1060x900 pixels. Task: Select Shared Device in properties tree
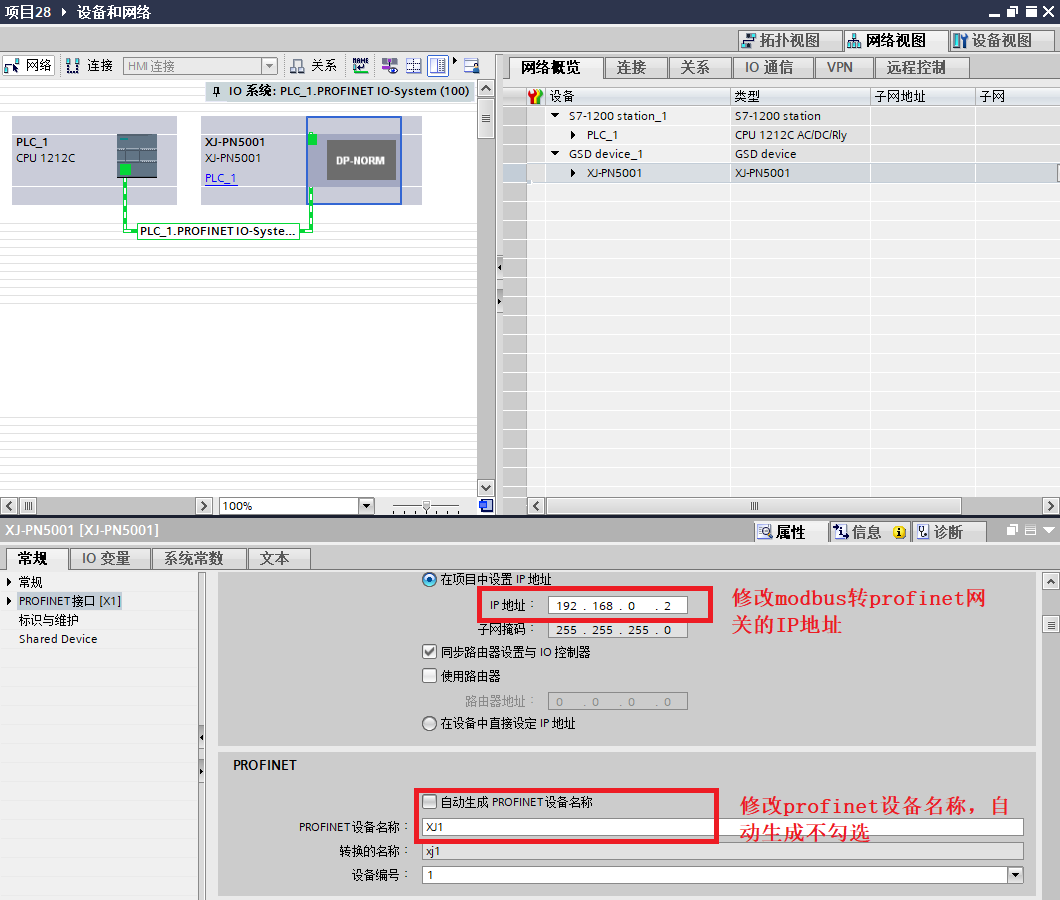click(x=58, y=639)
